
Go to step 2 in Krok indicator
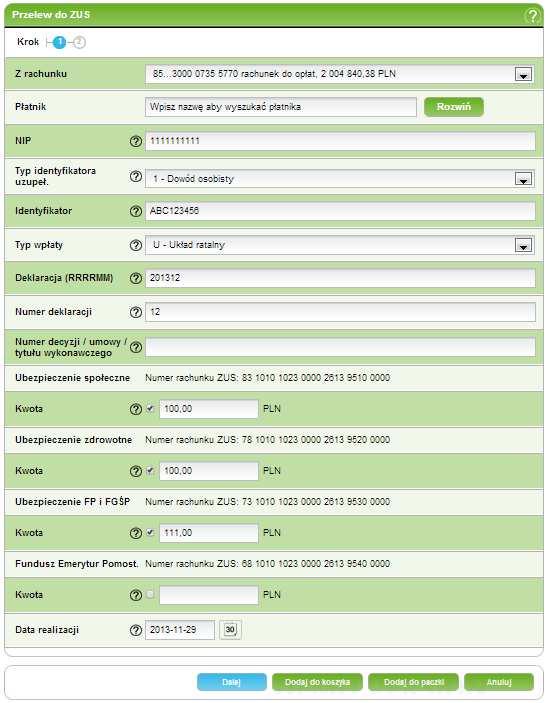pyautogui.click(x=79, y=43)
